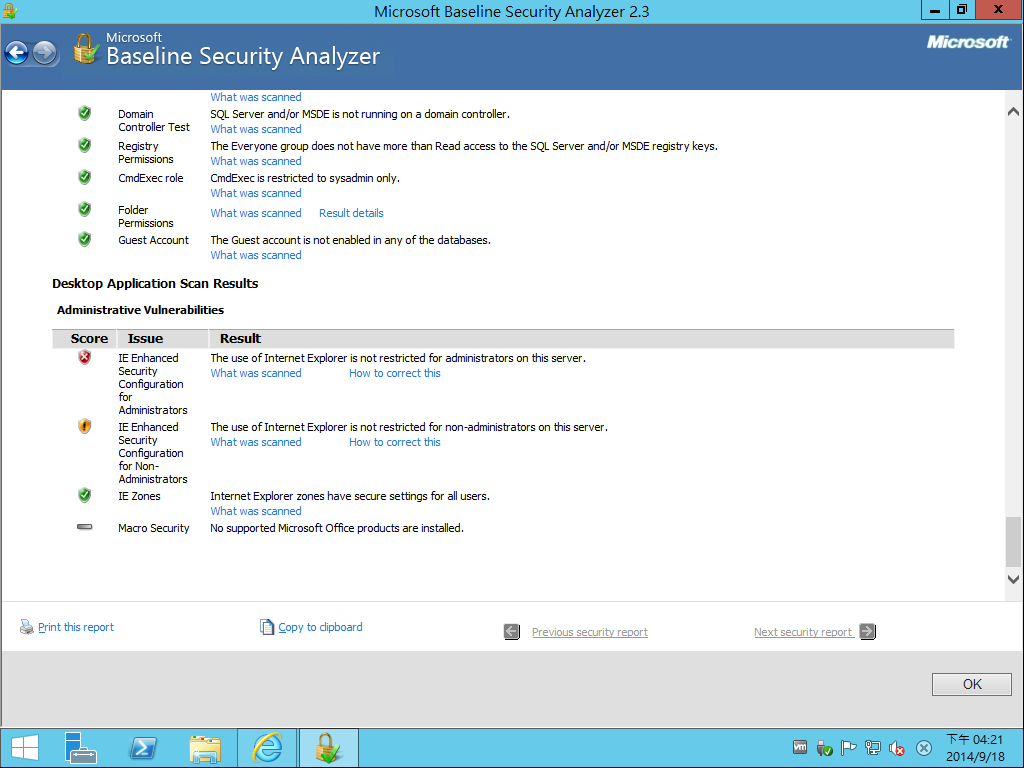Image resolution: width=1024 pixels, height=768 pixels.
Task: Click the Back navigation arrow
Action: click(x=17, y=53)
